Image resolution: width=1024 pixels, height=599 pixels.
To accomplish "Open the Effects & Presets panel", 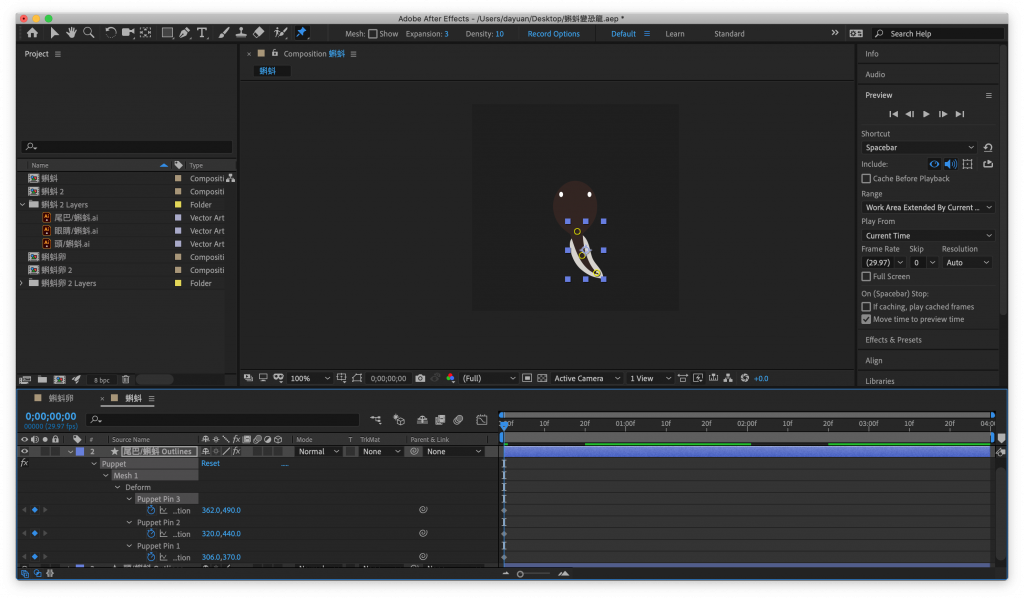I will [893, 340].
